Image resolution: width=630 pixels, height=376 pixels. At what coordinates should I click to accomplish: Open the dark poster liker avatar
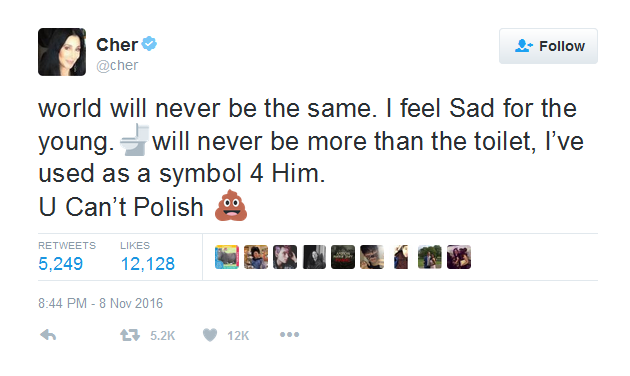pyautogui.click(x=343, y=257)
